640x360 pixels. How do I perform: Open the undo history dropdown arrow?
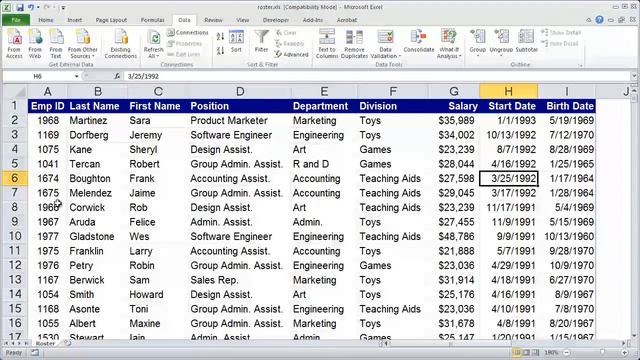coord(38,7)
